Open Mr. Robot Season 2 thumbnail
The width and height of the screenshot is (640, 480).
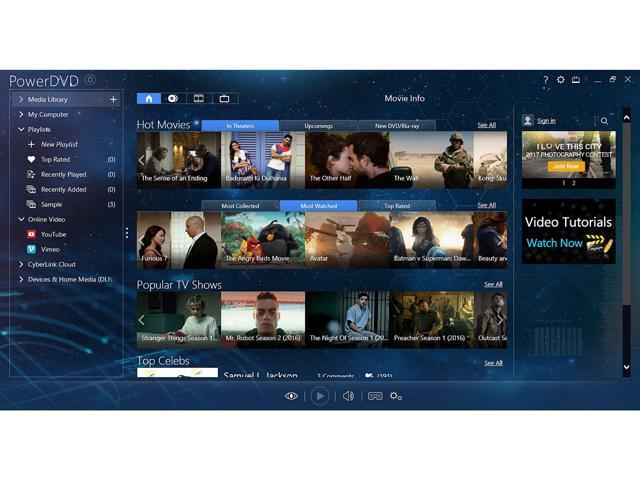pos(263,320)
